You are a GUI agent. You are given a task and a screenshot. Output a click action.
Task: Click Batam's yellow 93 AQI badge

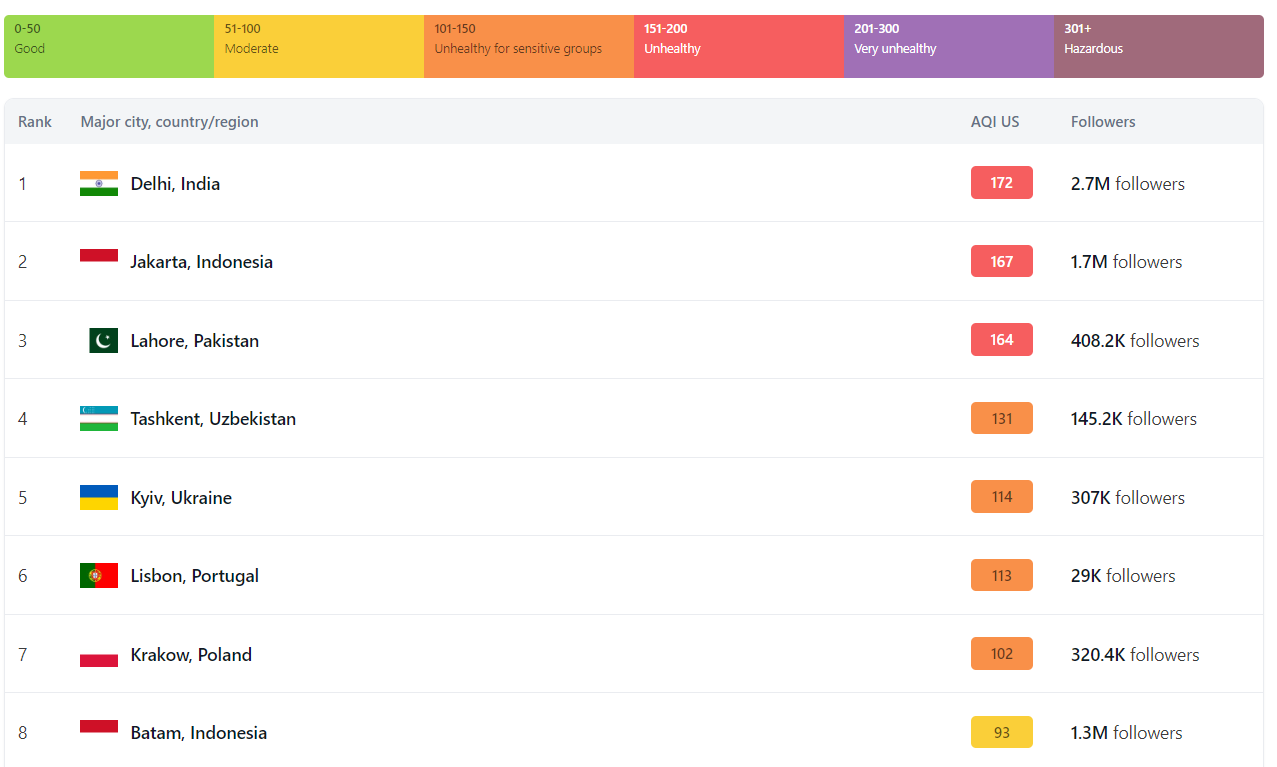pyautogui.click(x=1001, y=733)
